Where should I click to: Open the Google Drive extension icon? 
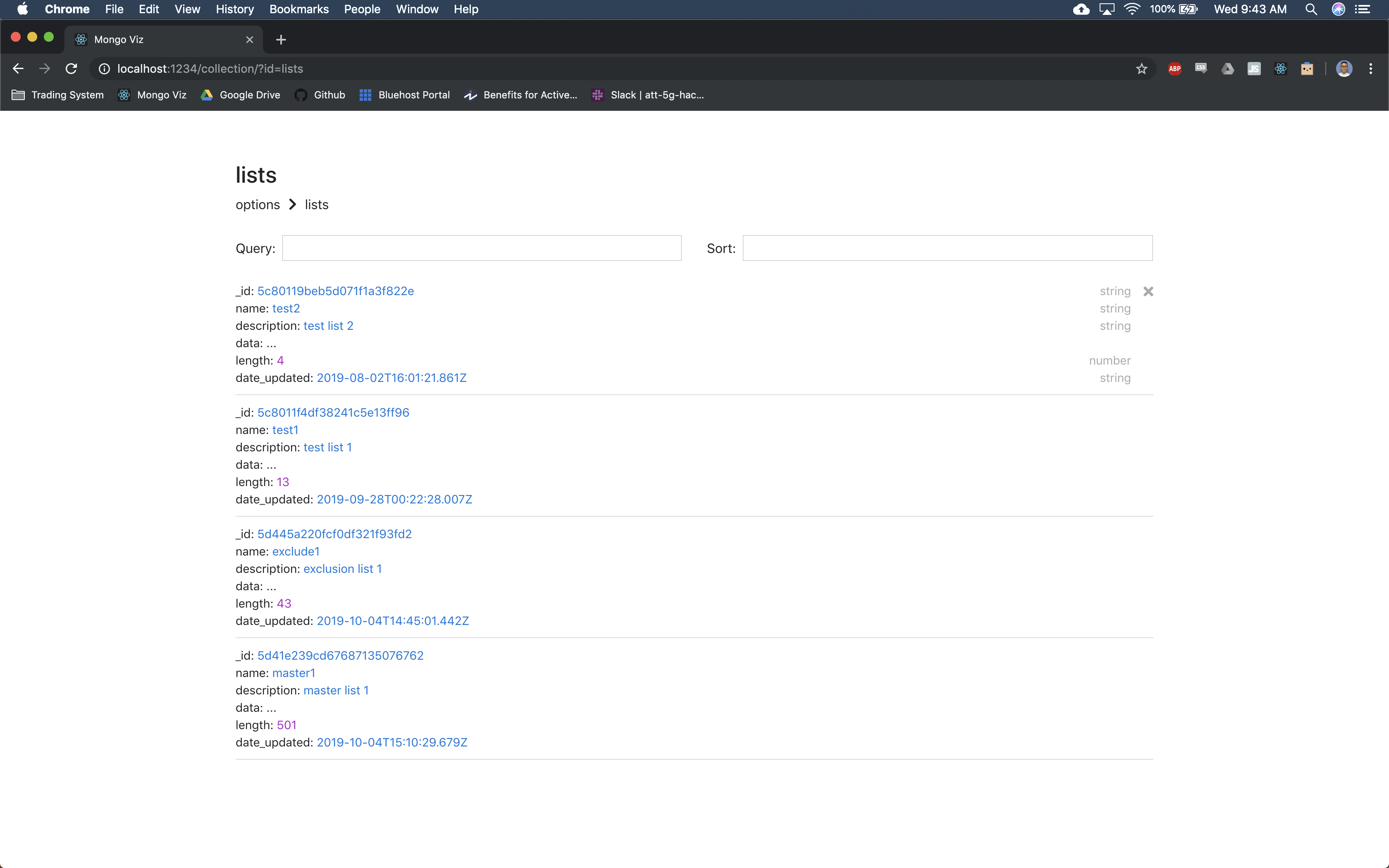point(1227,69)
